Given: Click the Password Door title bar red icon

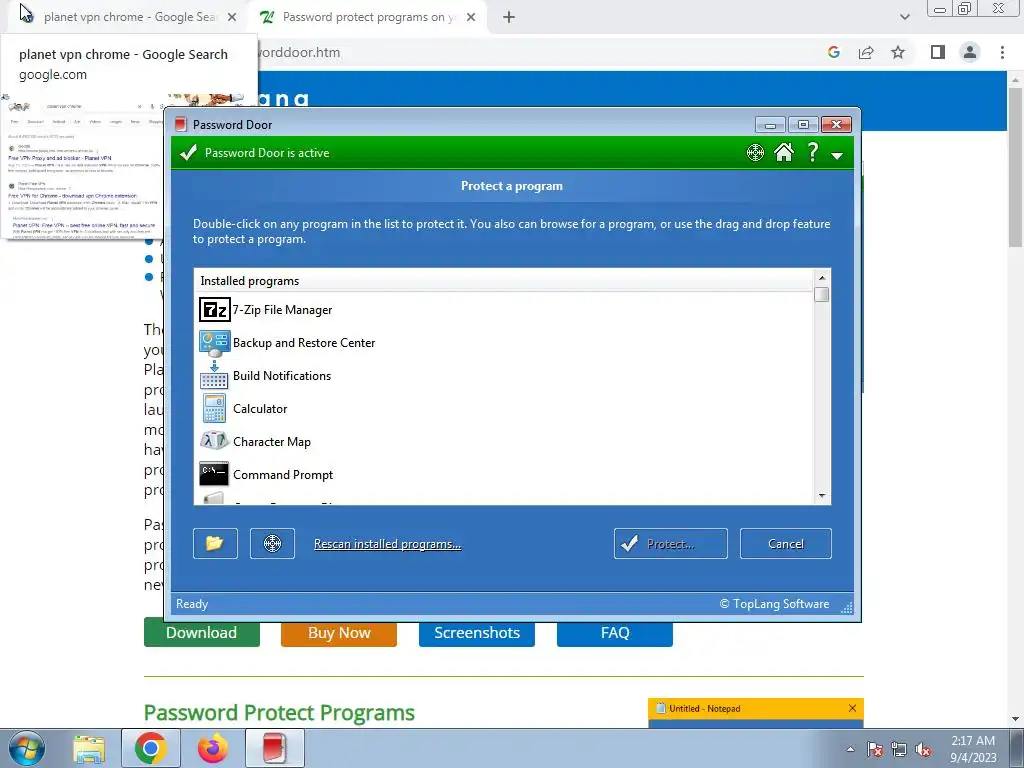Looking at the screenshot, I should pos(181,124).
